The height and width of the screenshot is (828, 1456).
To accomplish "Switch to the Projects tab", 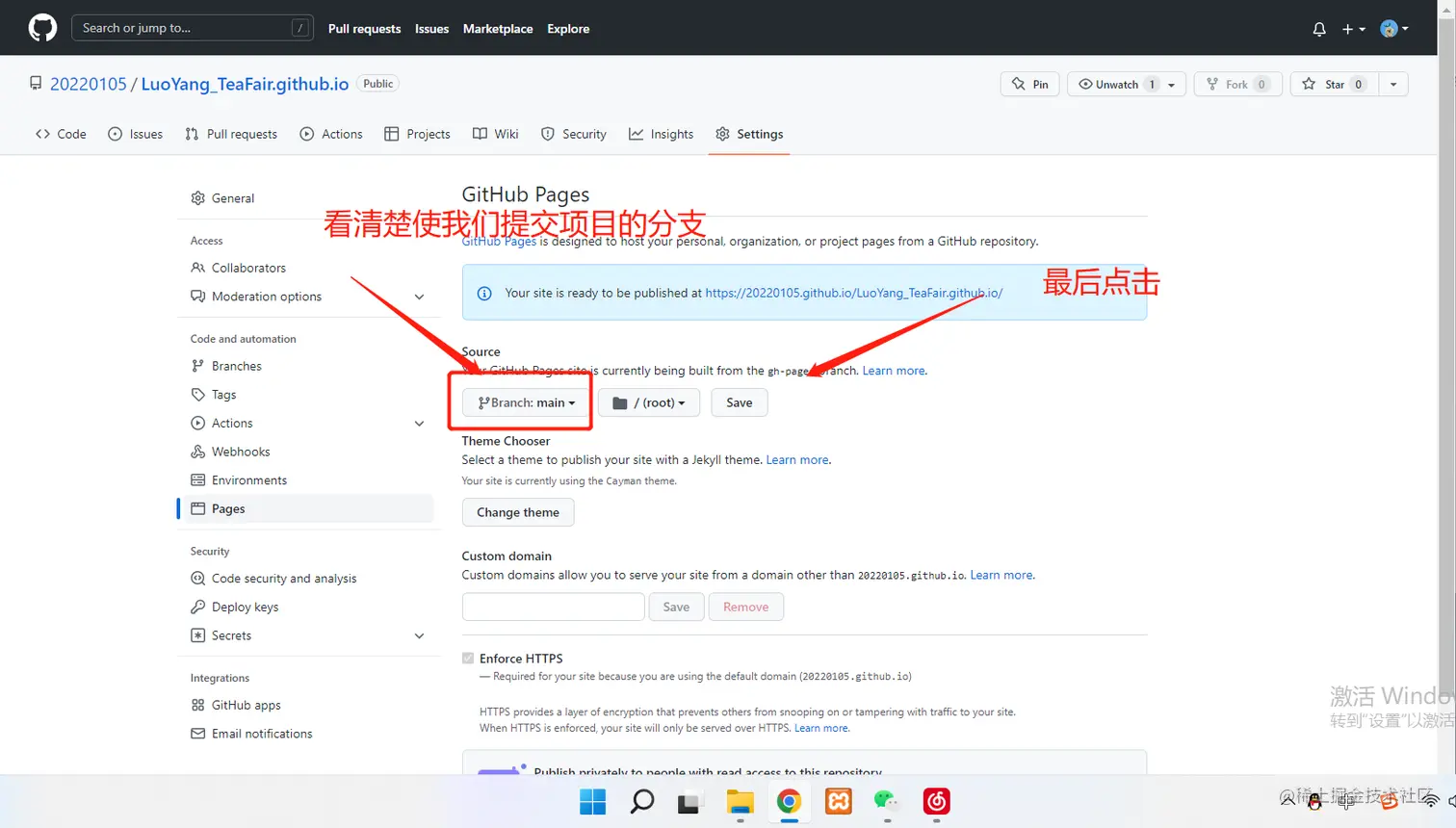I will click(x=417, y=134).
